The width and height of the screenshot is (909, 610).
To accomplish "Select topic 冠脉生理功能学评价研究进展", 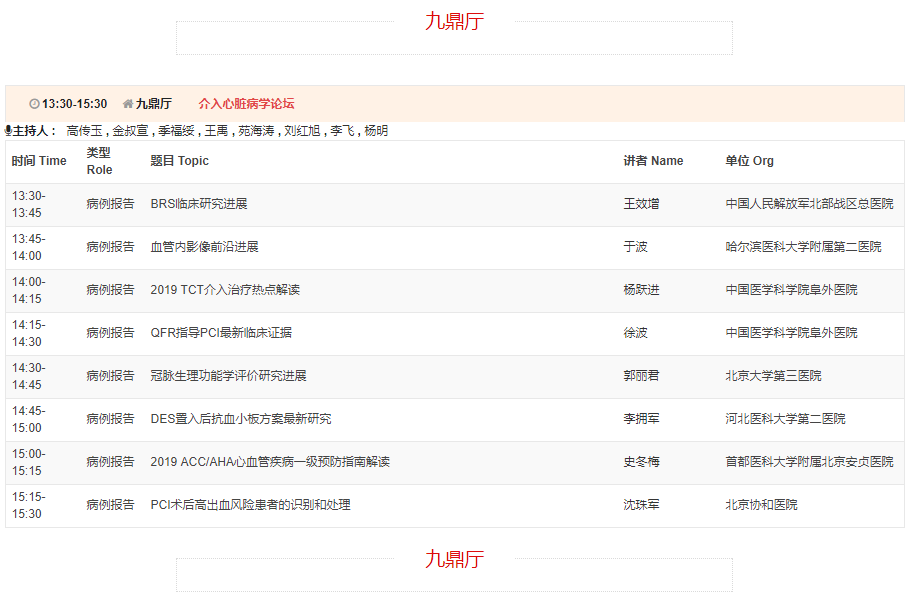I will click(228, 375).
